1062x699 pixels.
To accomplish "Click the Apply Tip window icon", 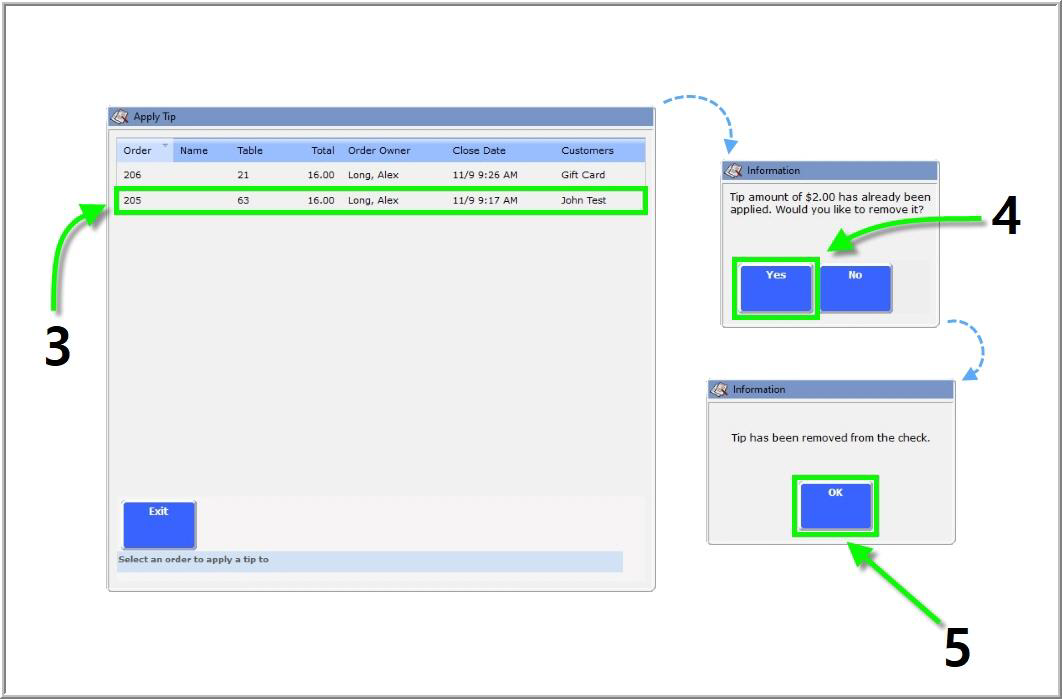I will pos(120,117).
